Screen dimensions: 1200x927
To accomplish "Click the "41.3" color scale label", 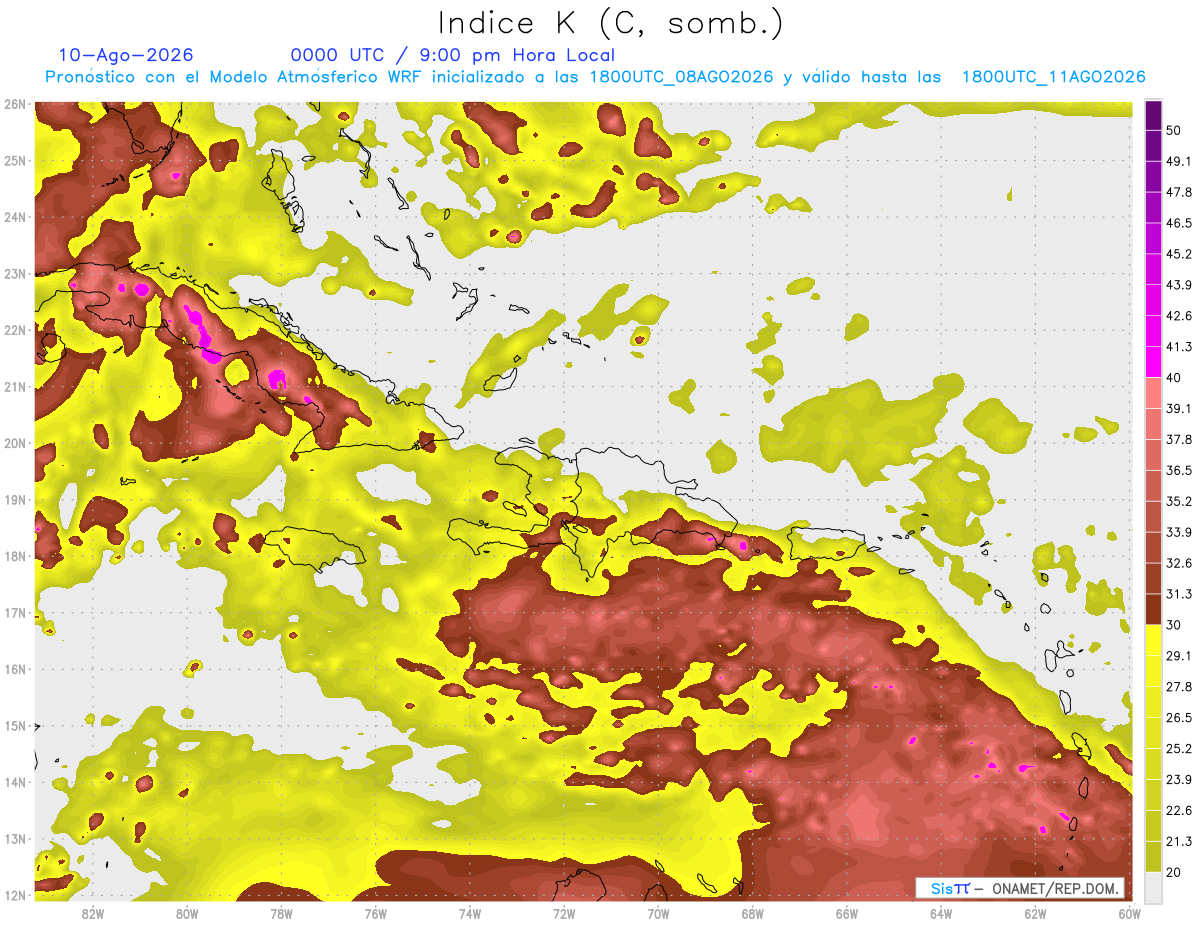I will coord(1178,347).
